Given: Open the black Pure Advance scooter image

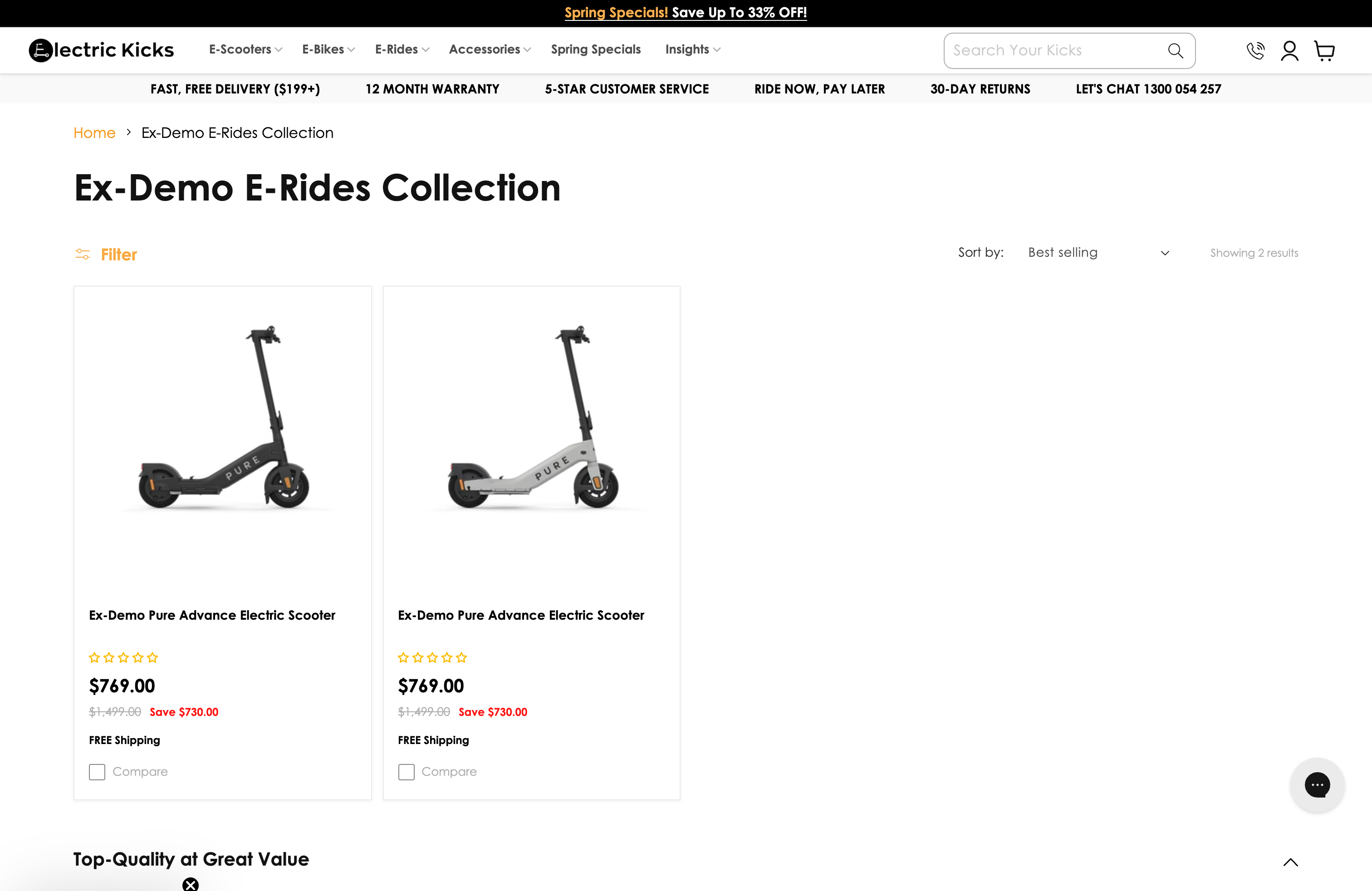Looking at the screenshot, I should coord(222,417).
